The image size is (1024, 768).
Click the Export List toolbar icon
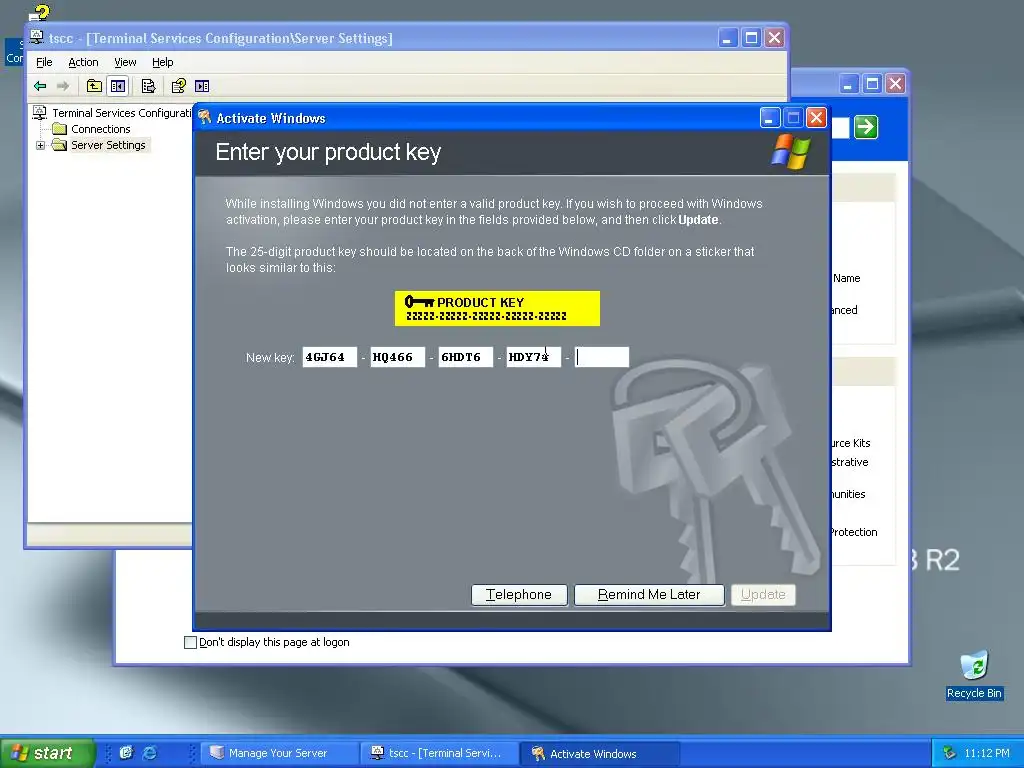click(149, 86)
